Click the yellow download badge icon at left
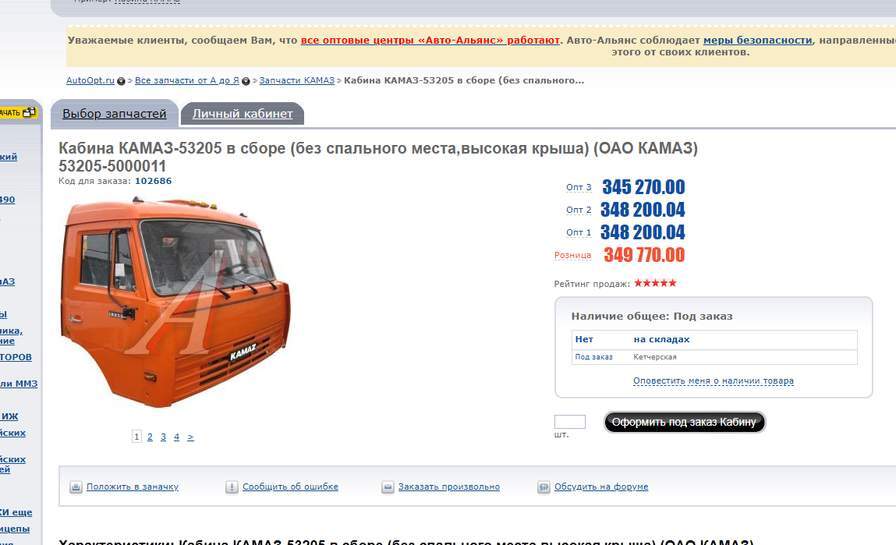 click(19, 113)
